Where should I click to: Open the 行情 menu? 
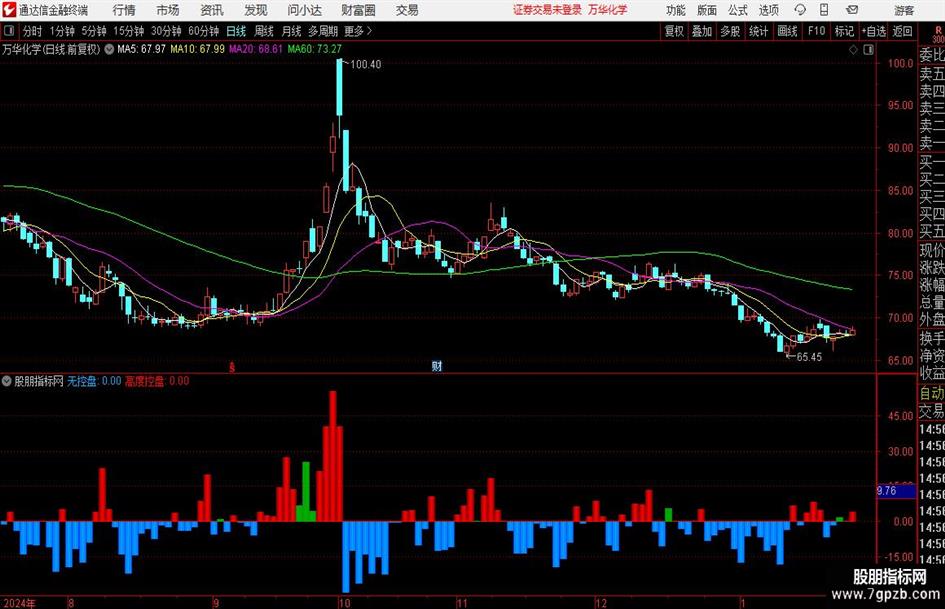pos(124,10)
